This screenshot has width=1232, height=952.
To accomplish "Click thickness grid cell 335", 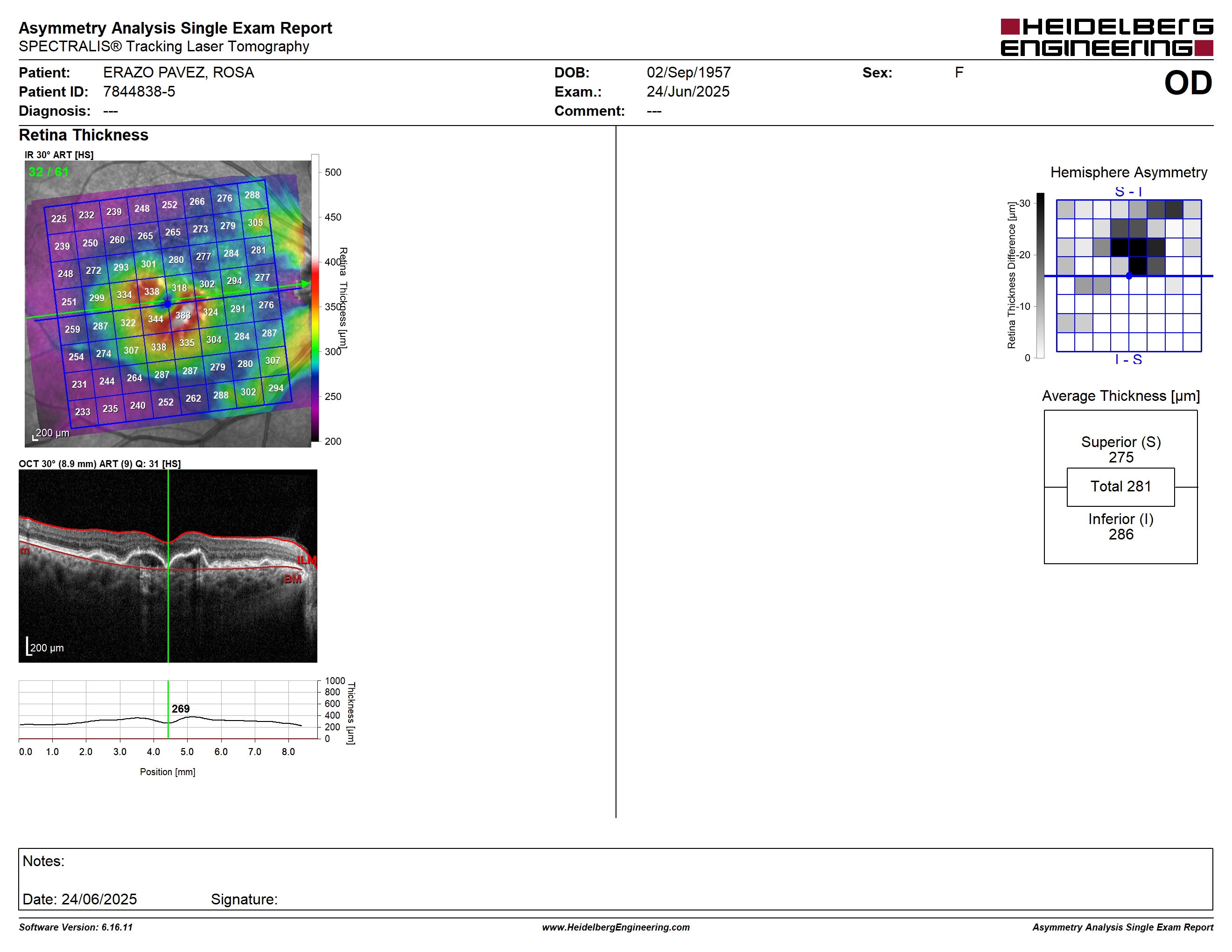I will 187,343.
